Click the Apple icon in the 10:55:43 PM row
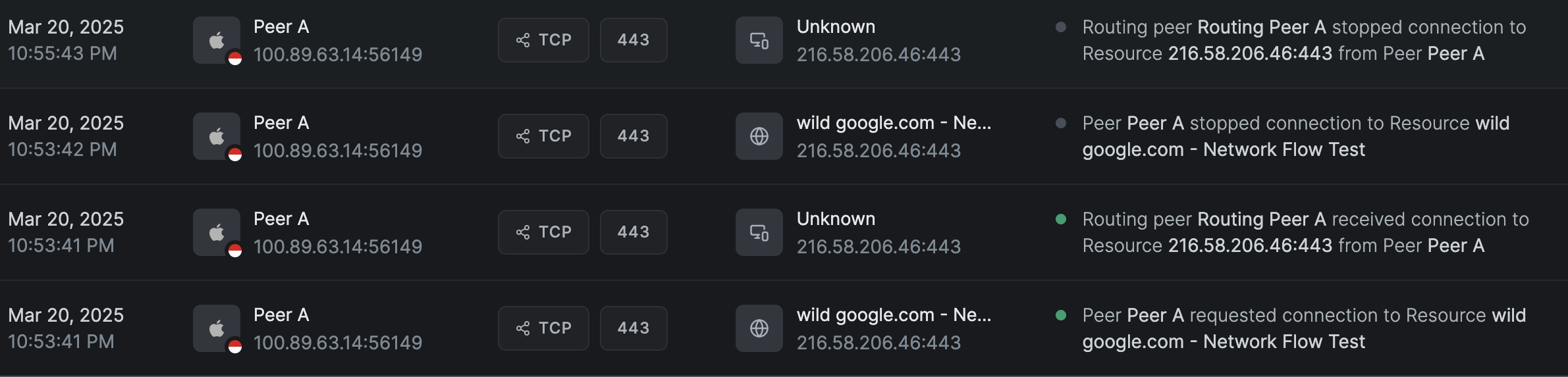The image size is (1568, 377). pyautogui.click(x=217, y=40)
